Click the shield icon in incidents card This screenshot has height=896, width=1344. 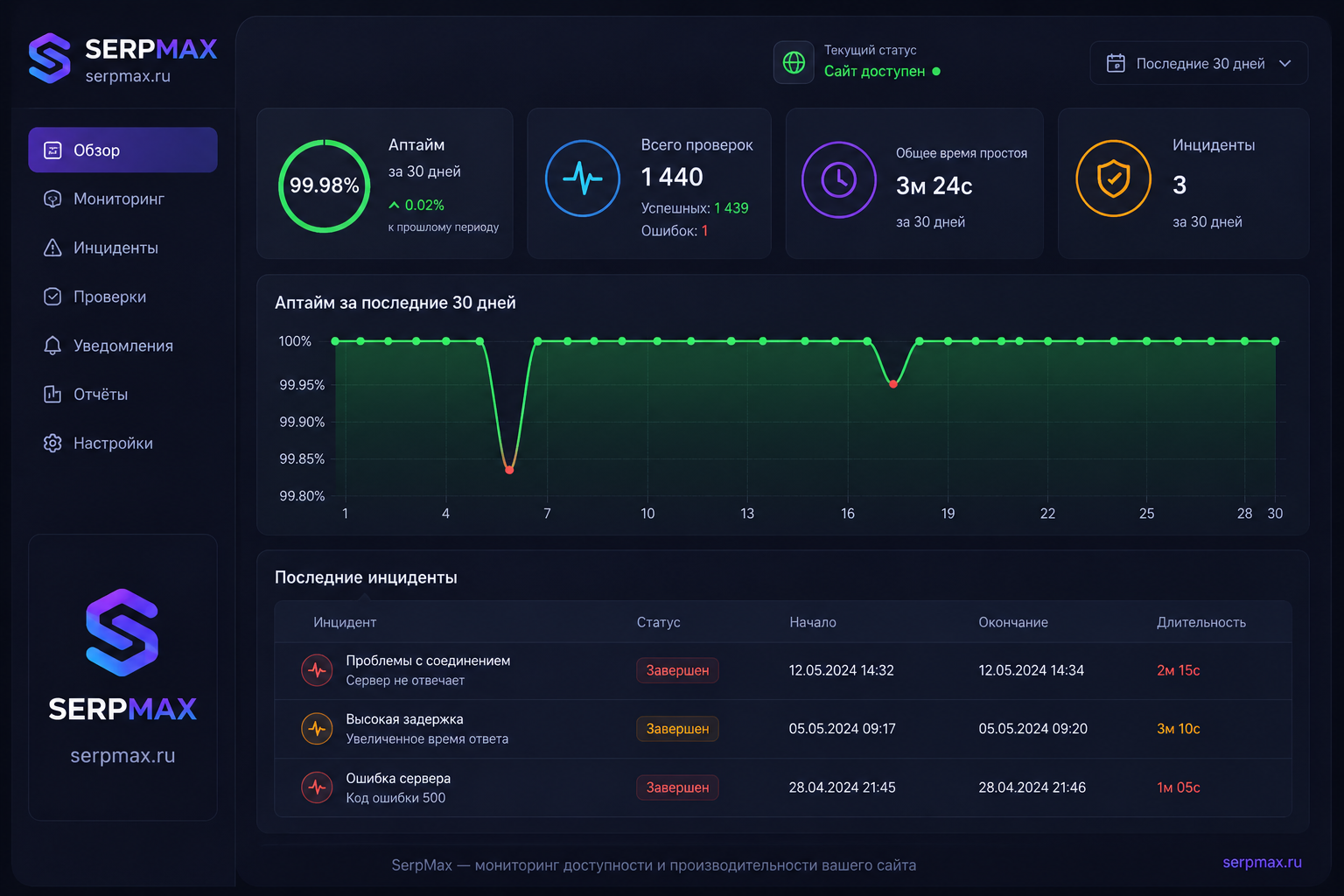tap(1113, 178)
